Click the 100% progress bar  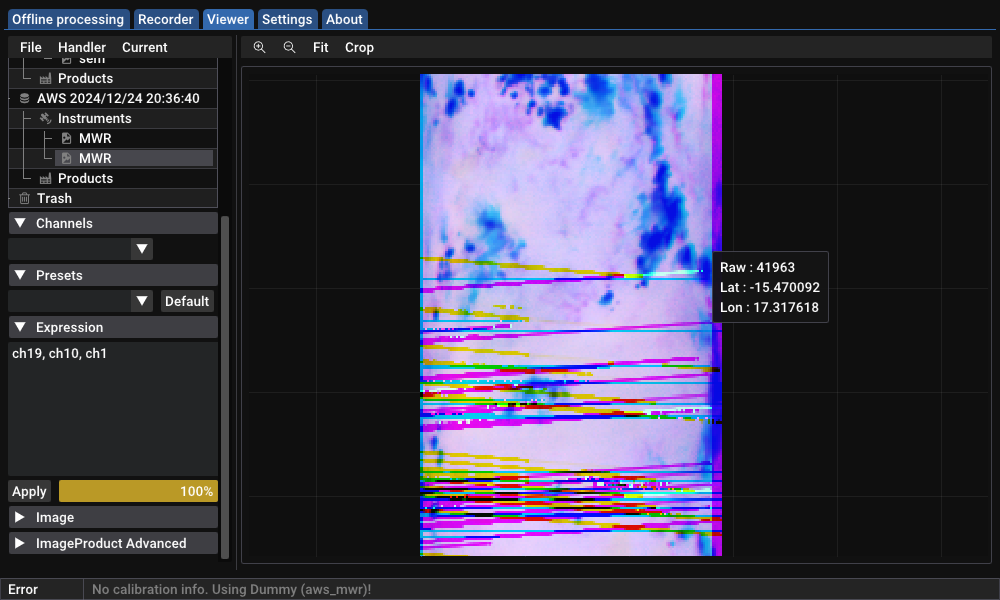tap(138, 491)
